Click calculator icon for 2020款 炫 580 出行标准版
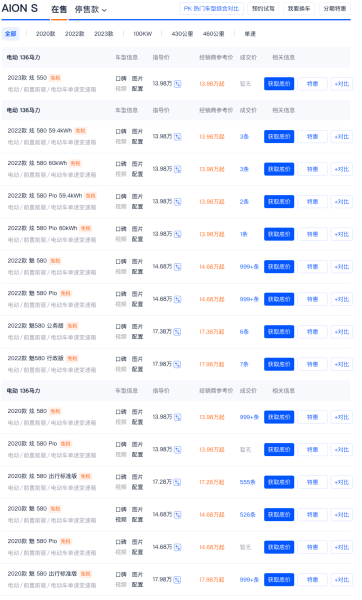 click(x=178, y=482)
